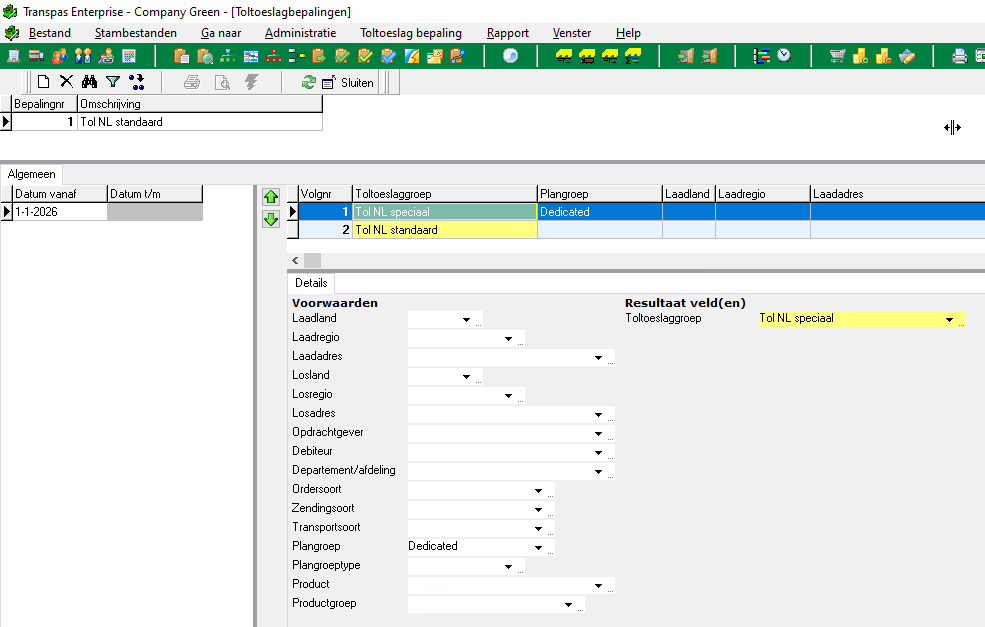The width and height of the screenshot is (985, 627).
Task: Open the Help menu
Action: click(x=628, y=33)
